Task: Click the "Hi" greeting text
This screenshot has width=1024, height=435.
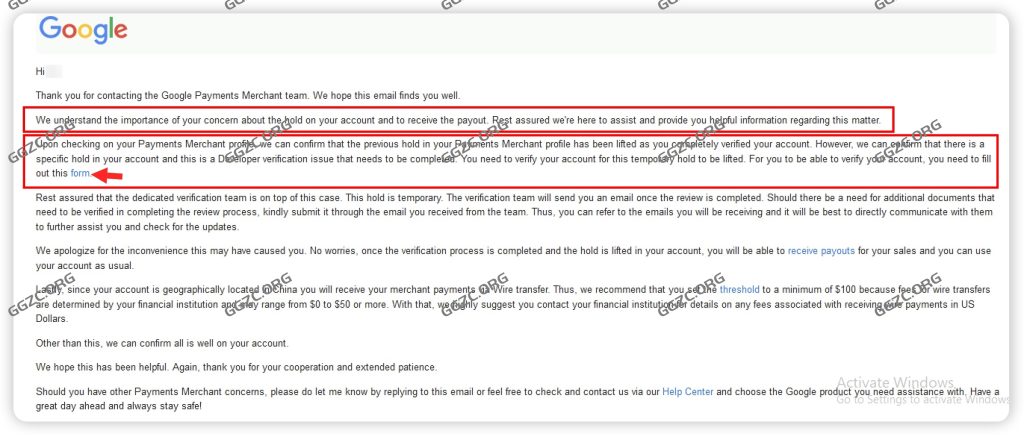Action: [x=40, y=71]
